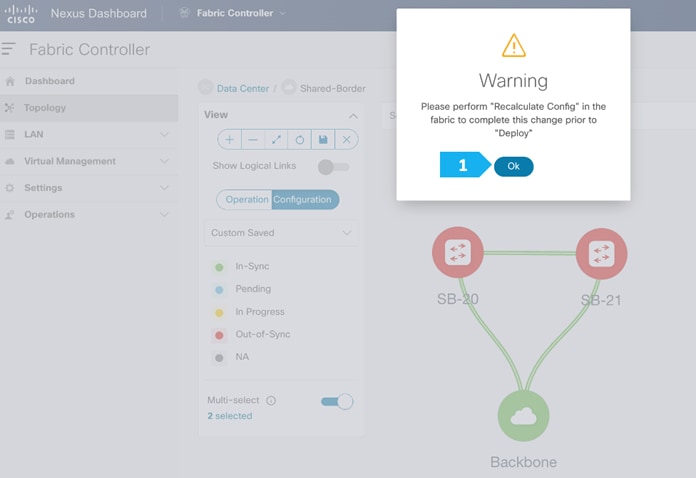Click the Data Center breadcrumb icon

205,87
